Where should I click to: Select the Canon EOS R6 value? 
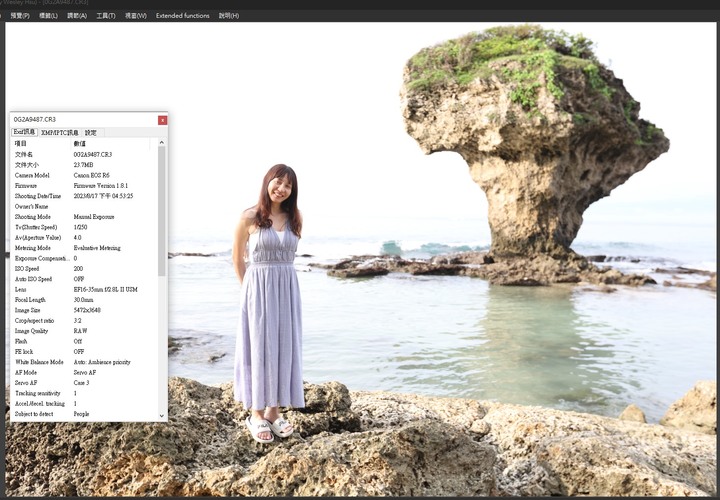pos(91,175)
